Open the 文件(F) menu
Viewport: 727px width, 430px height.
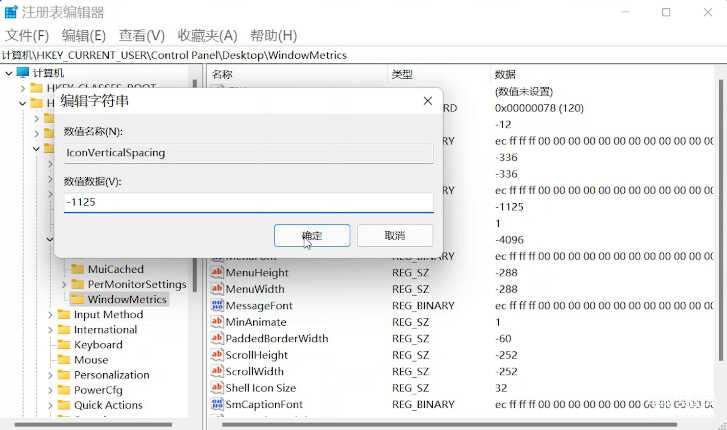tap(27, 35)
